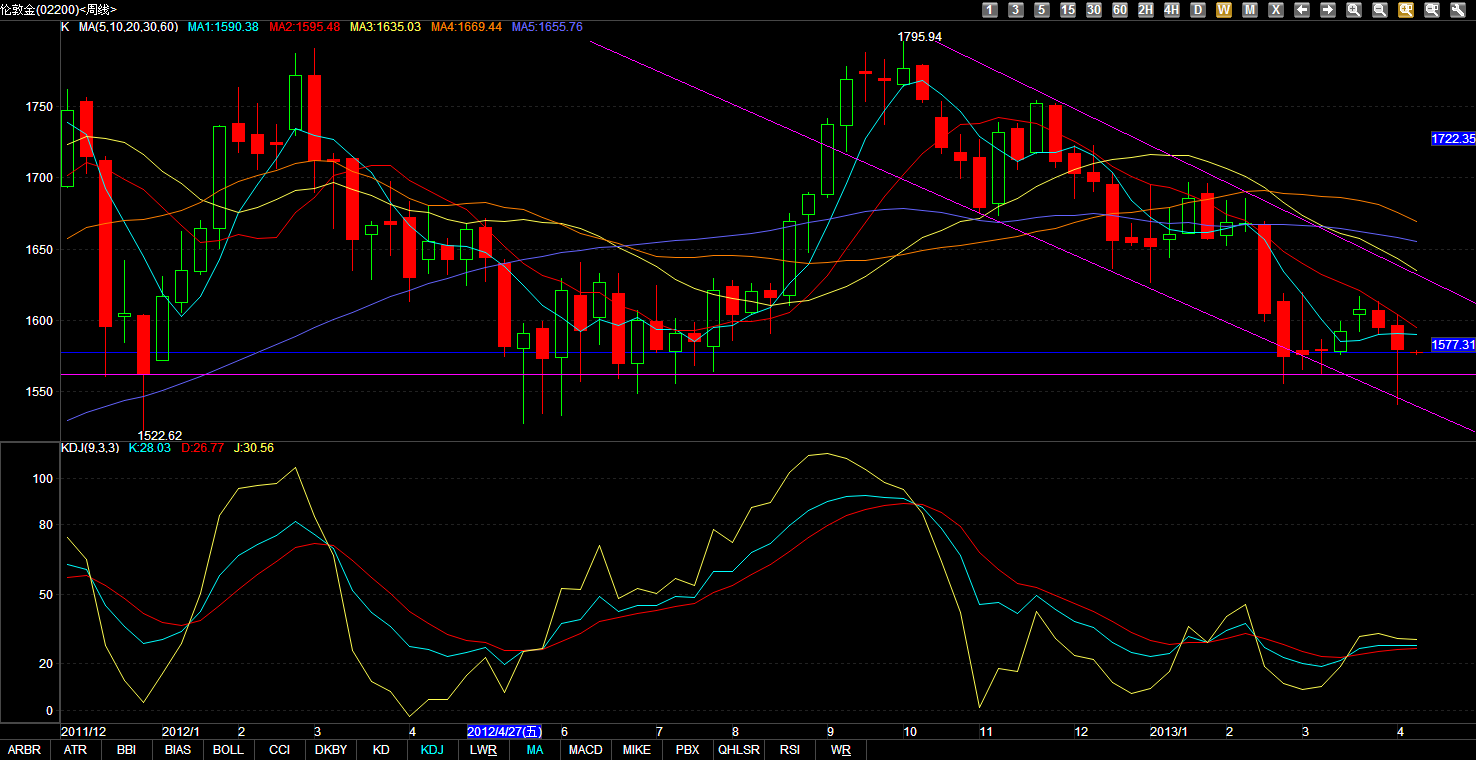Switch to 15-minute chart period
Screen dimensions: 1476x760
(1068, 10)
